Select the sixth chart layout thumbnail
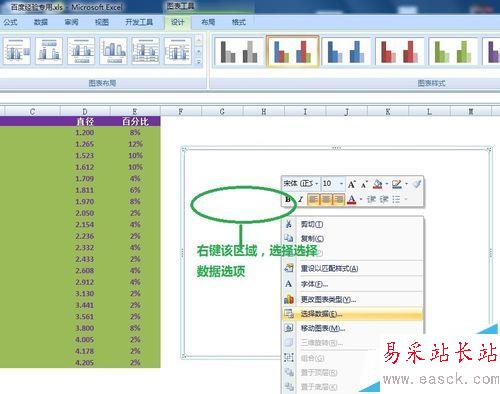This screenshot has height=394, width=500. (x=178, y=51)
